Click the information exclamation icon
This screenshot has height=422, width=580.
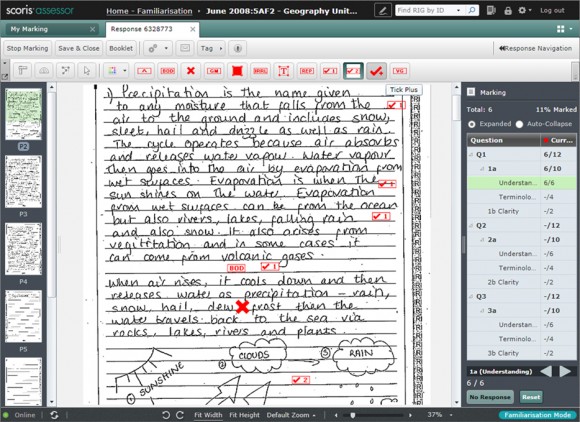(x=238, y=48)
